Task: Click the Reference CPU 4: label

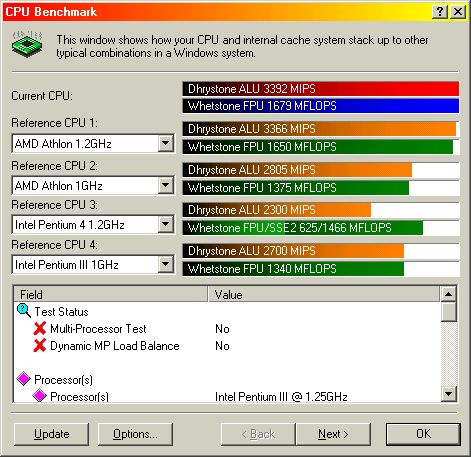Action: coord(54,245)
